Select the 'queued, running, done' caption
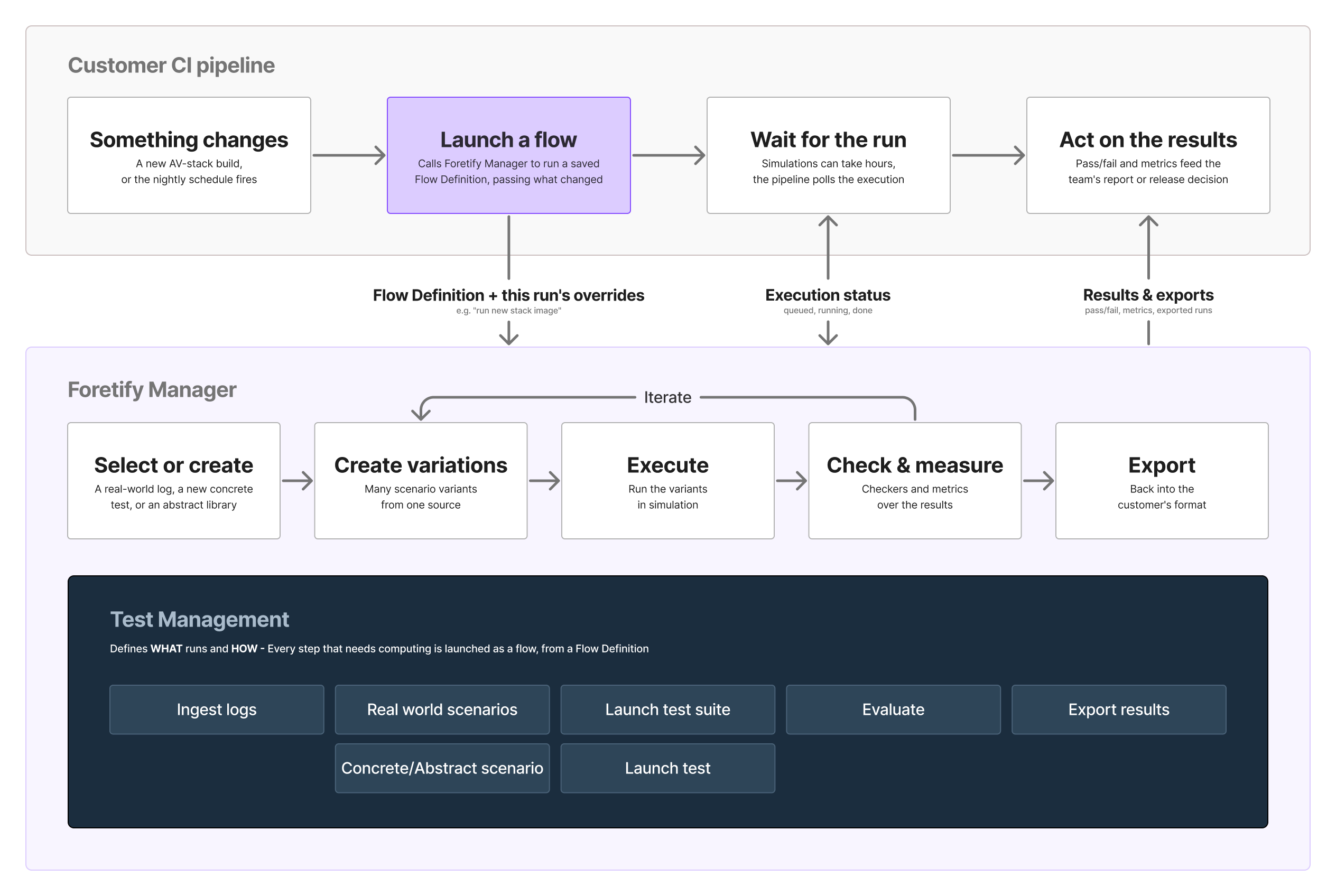This screenshot has height=896, width=1336. point(828,310)
